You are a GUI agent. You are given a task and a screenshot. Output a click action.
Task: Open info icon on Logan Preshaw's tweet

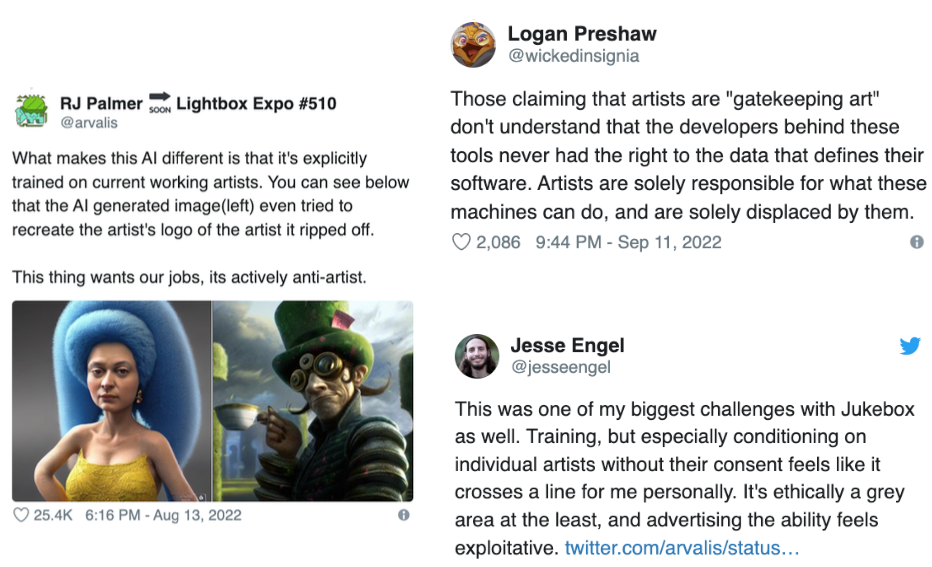click(x=916, y=242)
